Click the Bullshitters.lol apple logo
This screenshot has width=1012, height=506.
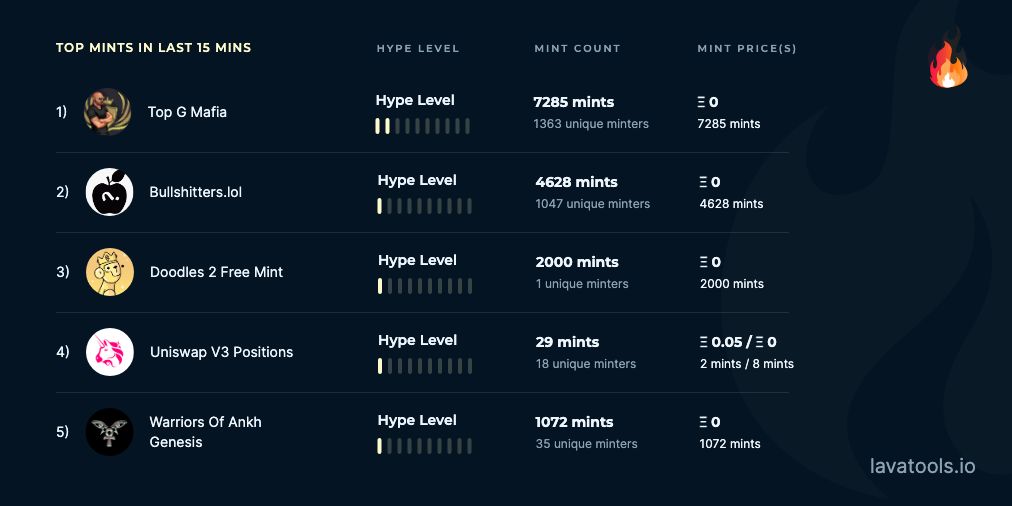(110, 192)
